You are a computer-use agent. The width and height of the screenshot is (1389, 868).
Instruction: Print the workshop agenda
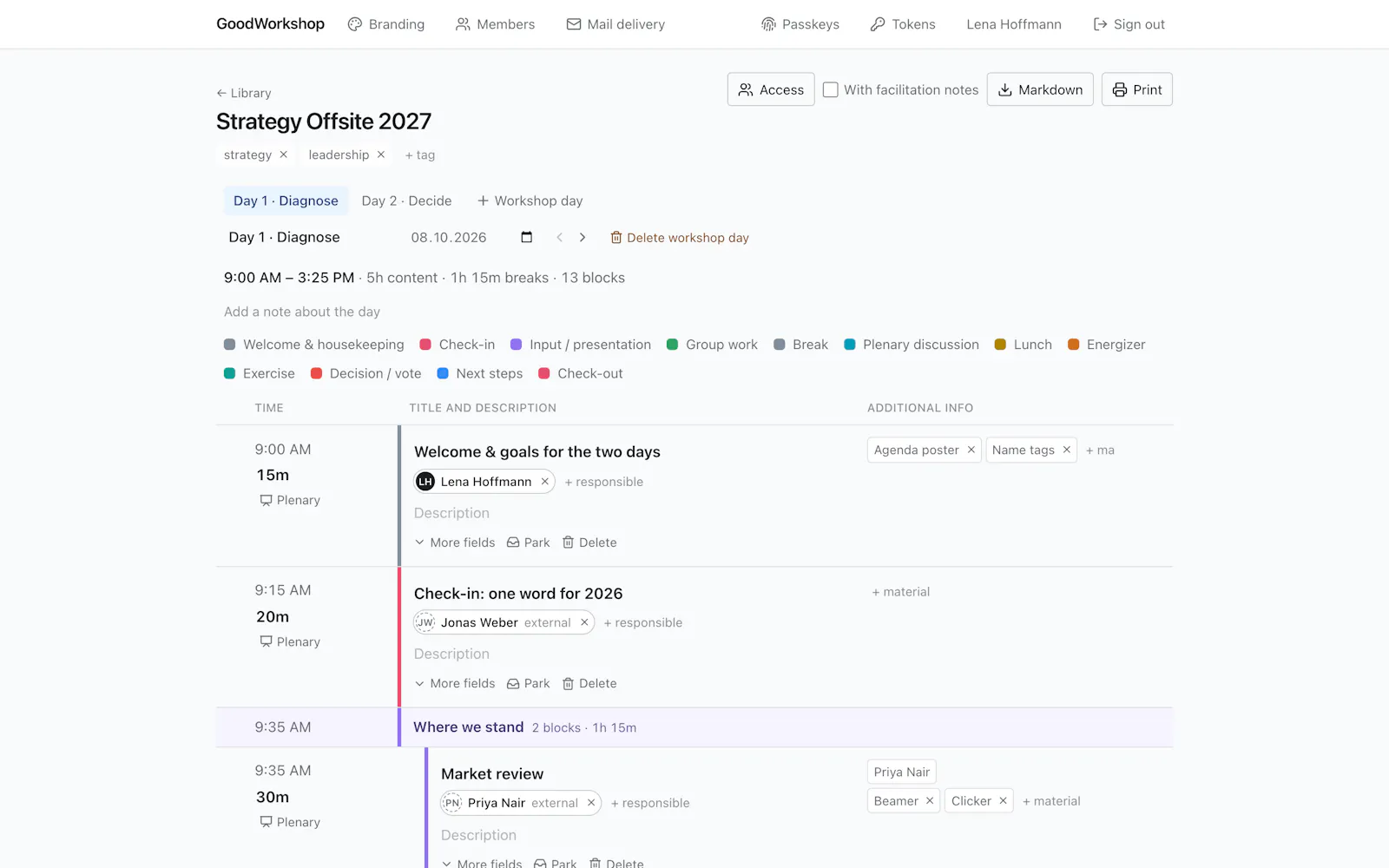(1137, 89)
